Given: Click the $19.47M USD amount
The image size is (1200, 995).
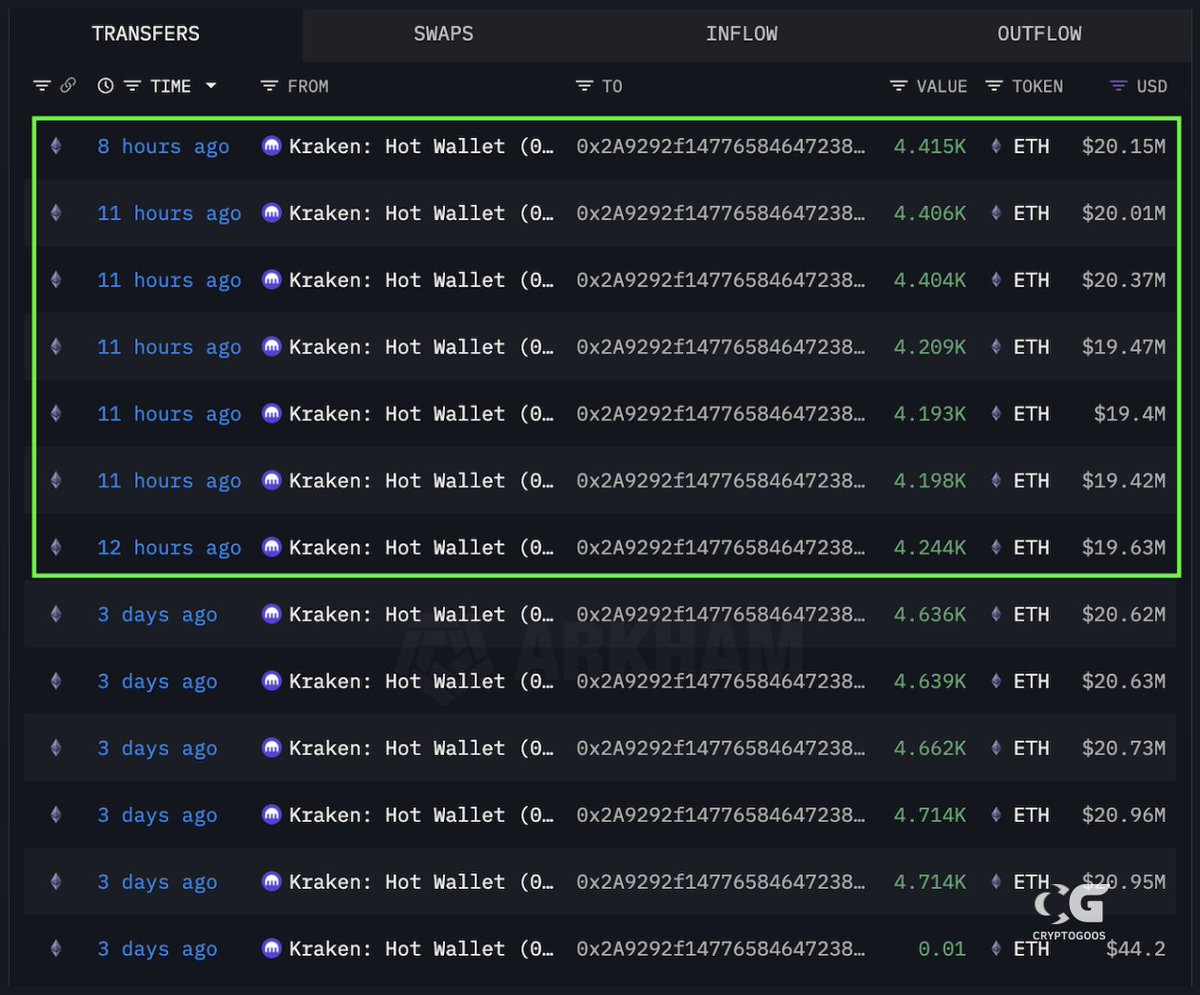Looking at the screenshot, I should [x=1123, y=347].
